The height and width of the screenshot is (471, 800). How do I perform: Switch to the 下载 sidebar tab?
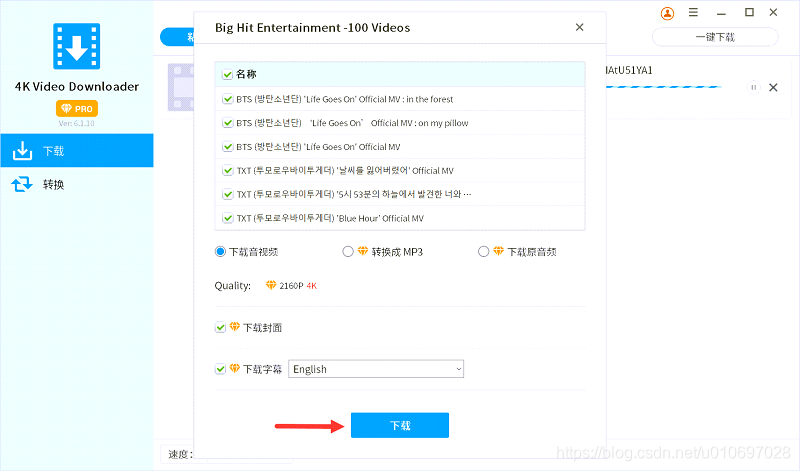click(77, 151)
